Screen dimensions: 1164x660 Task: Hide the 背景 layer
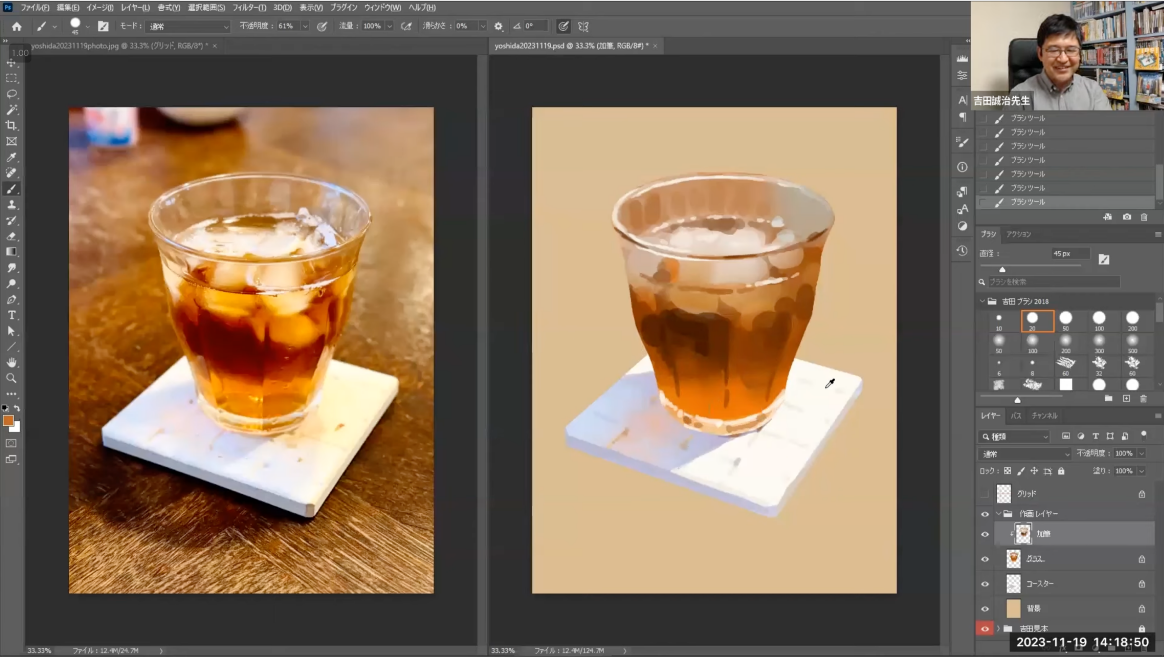click(985, 608)
